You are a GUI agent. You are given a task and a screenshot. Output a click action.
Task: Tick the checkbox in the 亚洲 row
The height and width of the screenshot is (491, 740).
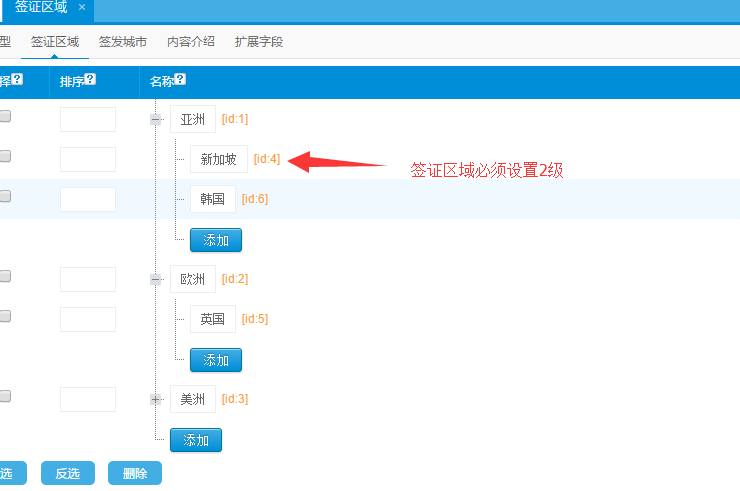click(x=5, y=116)
